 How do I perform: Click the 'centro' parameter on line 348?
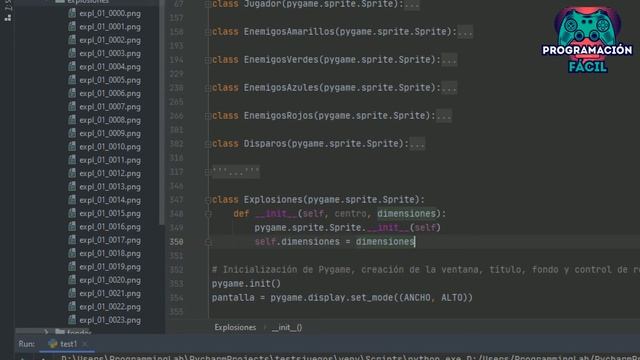click(x=350, y=214)
